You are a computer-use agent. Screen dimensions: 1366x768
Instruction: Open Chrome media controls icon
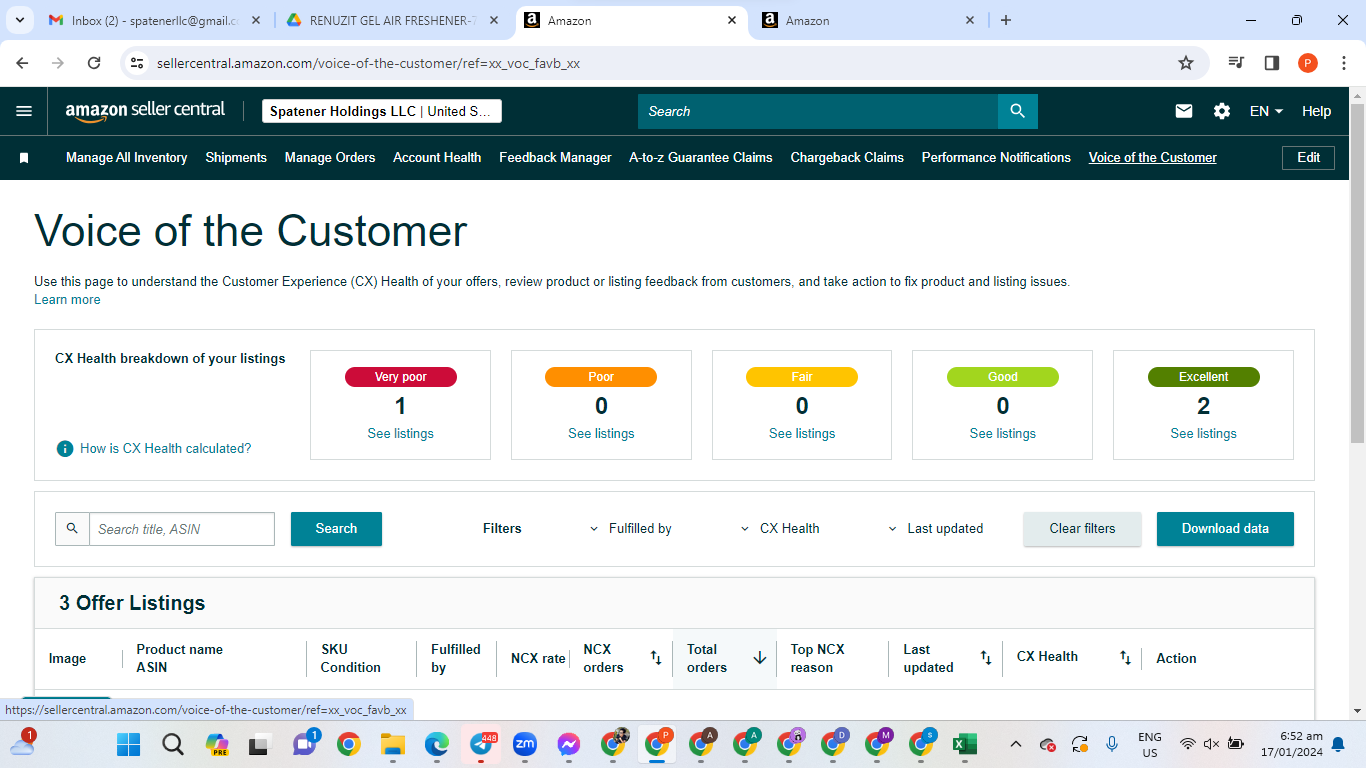point(1237,63)
